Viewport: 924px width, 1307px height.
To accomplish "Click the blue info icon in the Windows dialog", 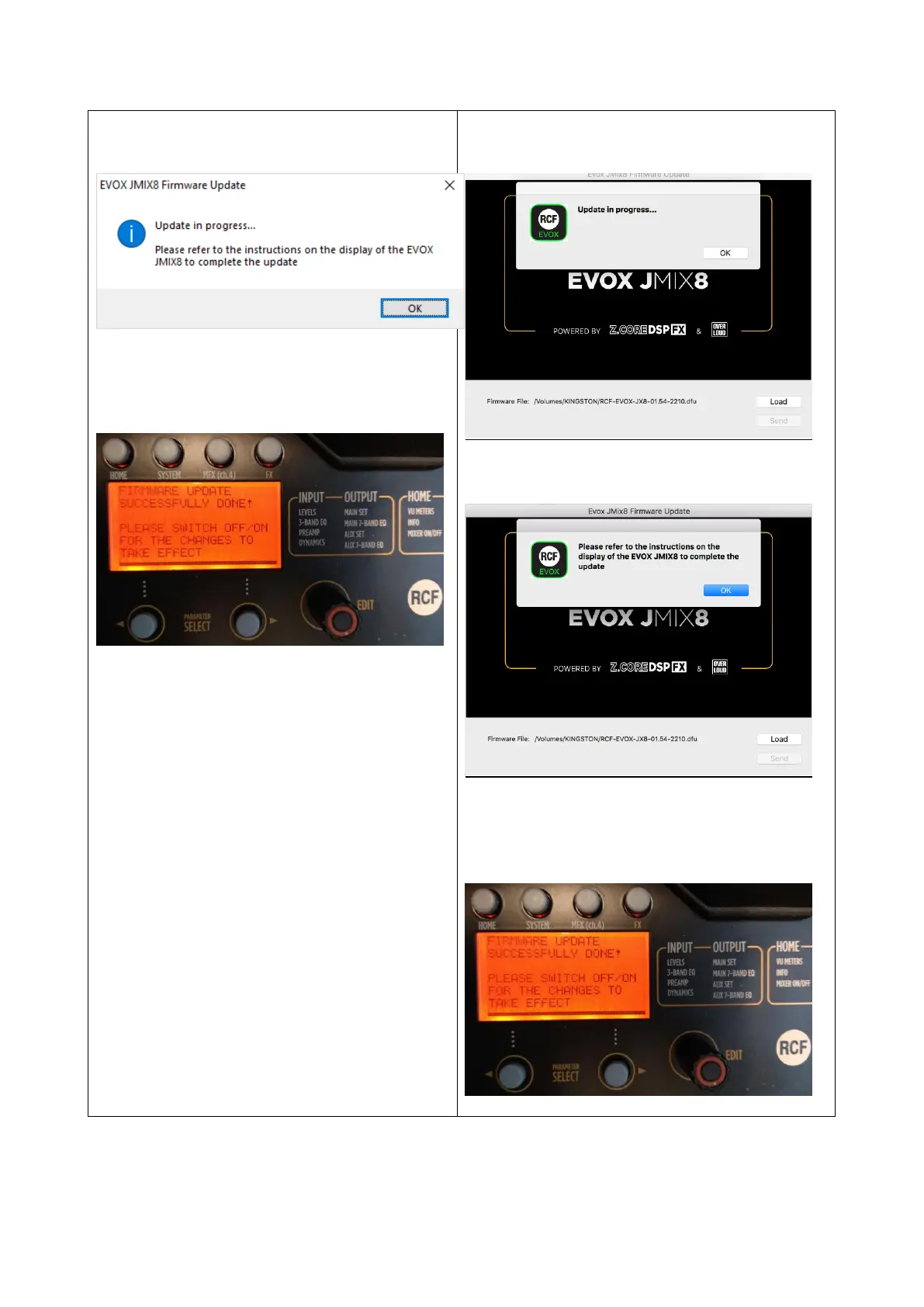I will (131, 234).
